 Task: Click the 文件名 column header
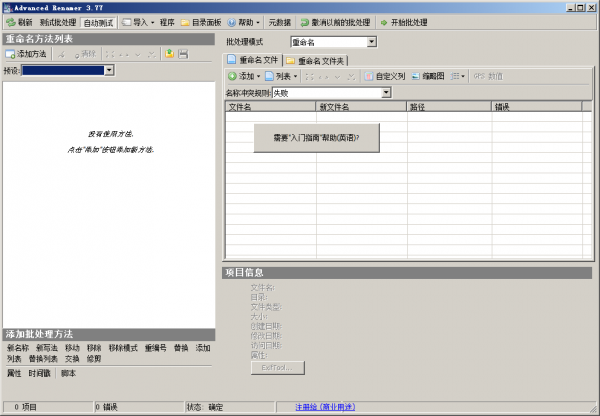click(x=271, y=107)
